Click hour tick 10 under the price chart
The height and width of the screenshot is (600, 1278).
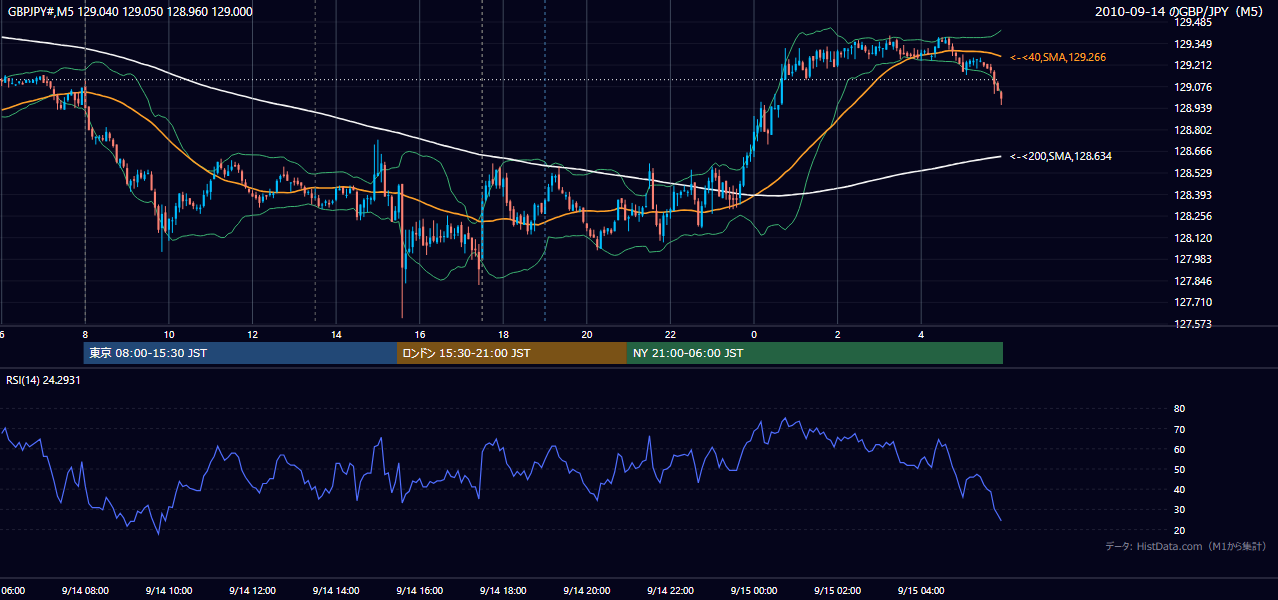169,335
